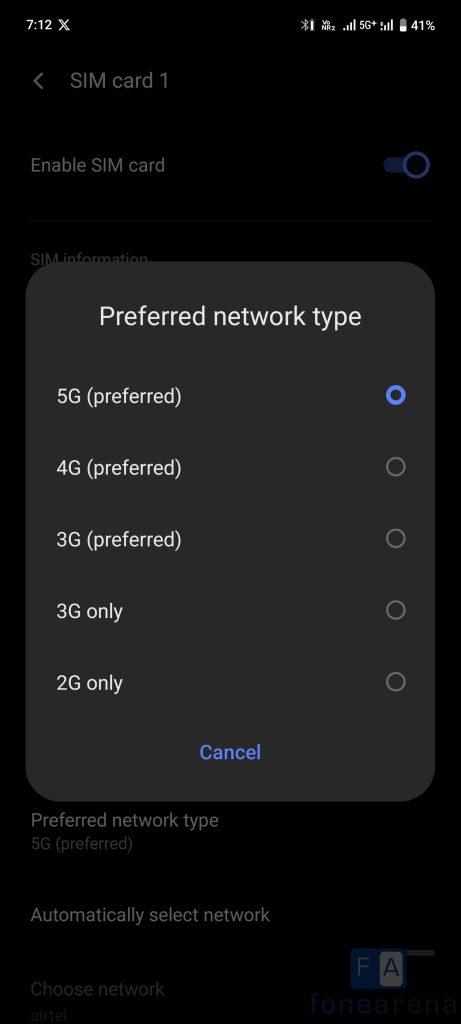Tap the Automatically select network row
The image size is (461, 1024).
[x=230, y=916]
